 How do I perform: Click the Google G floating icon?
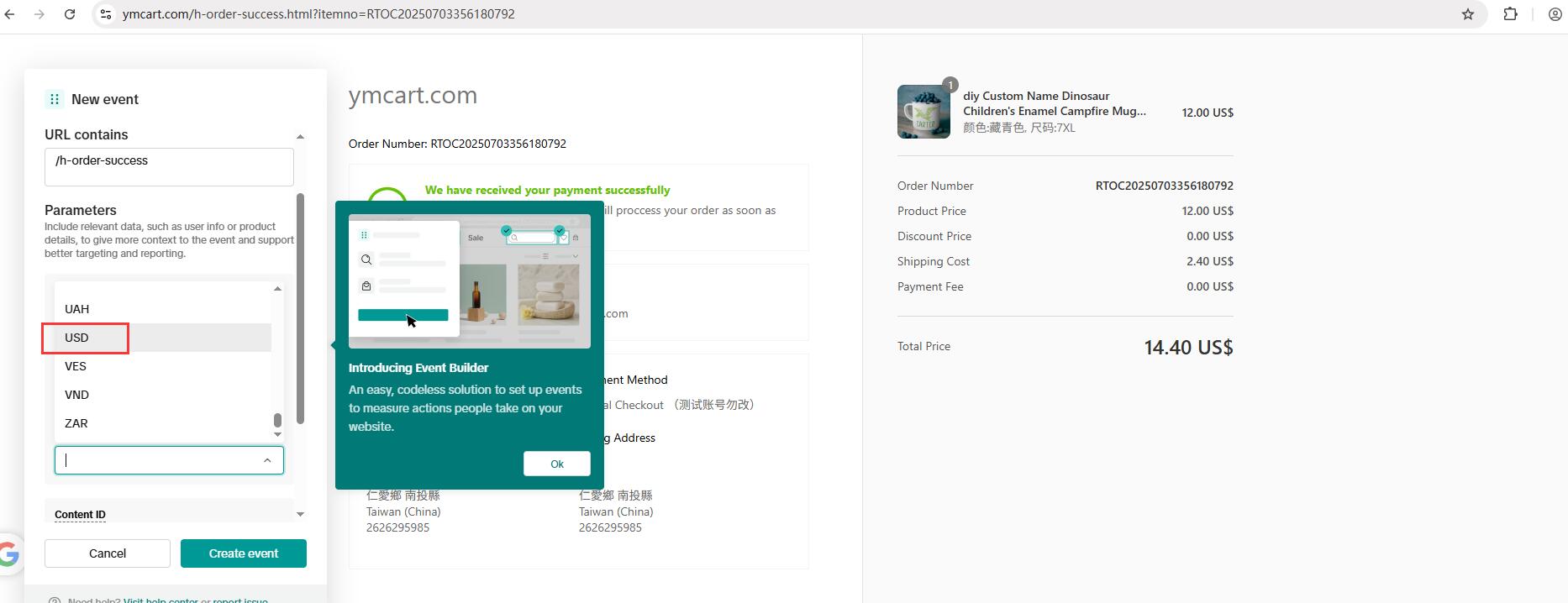point(8,554)
